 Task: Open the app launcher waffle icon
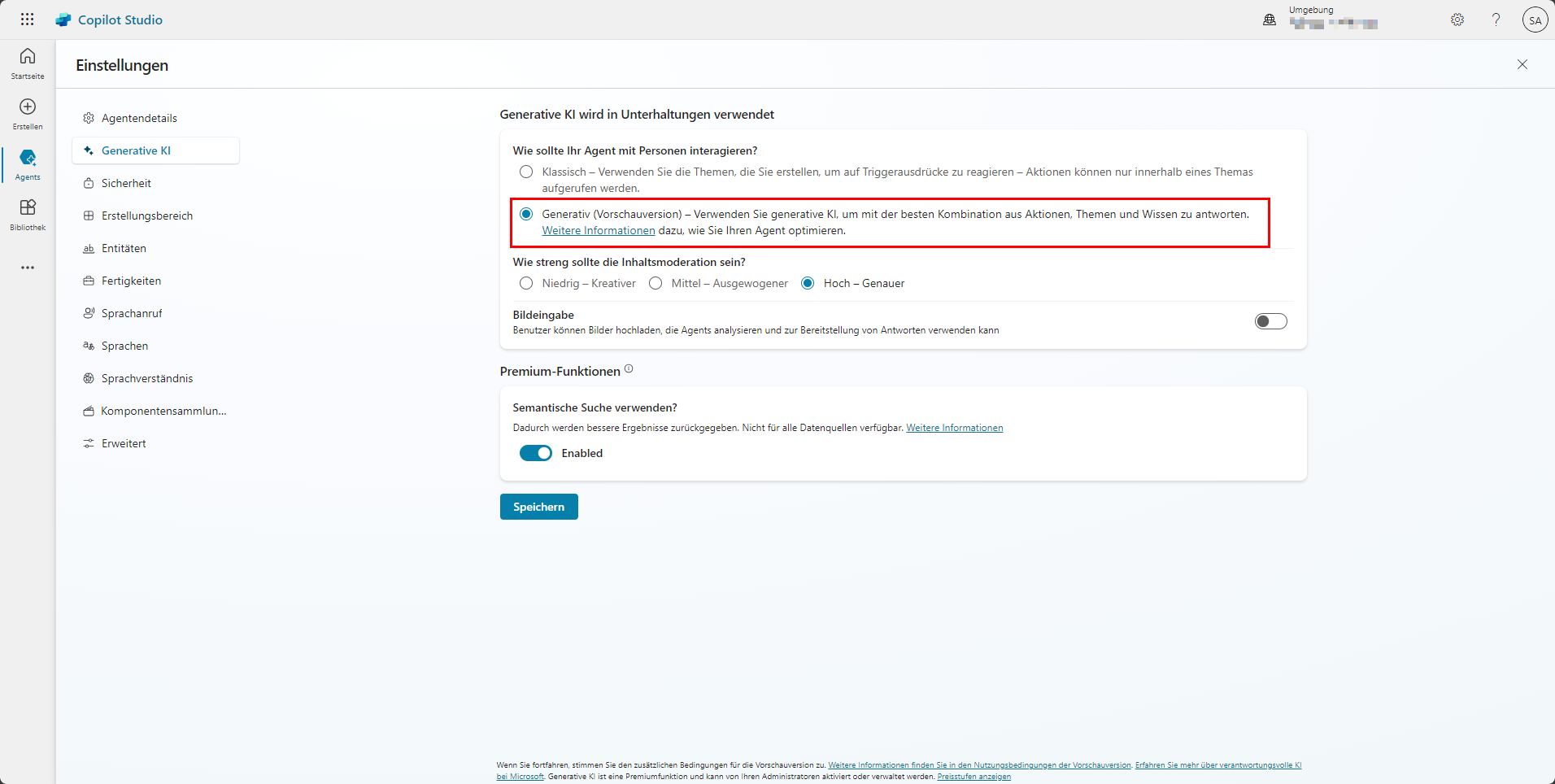27,20
